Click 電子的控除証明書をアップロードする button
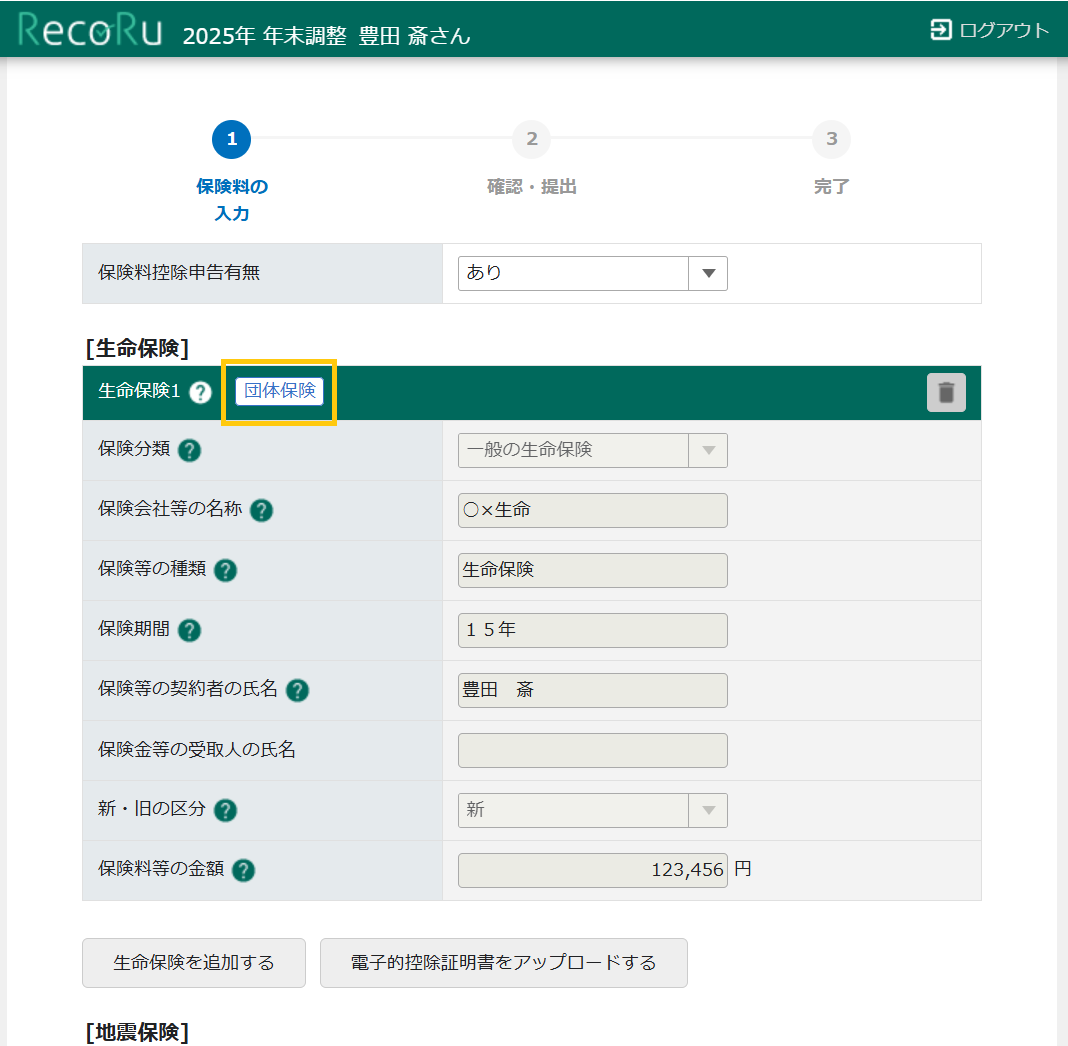 503,963
